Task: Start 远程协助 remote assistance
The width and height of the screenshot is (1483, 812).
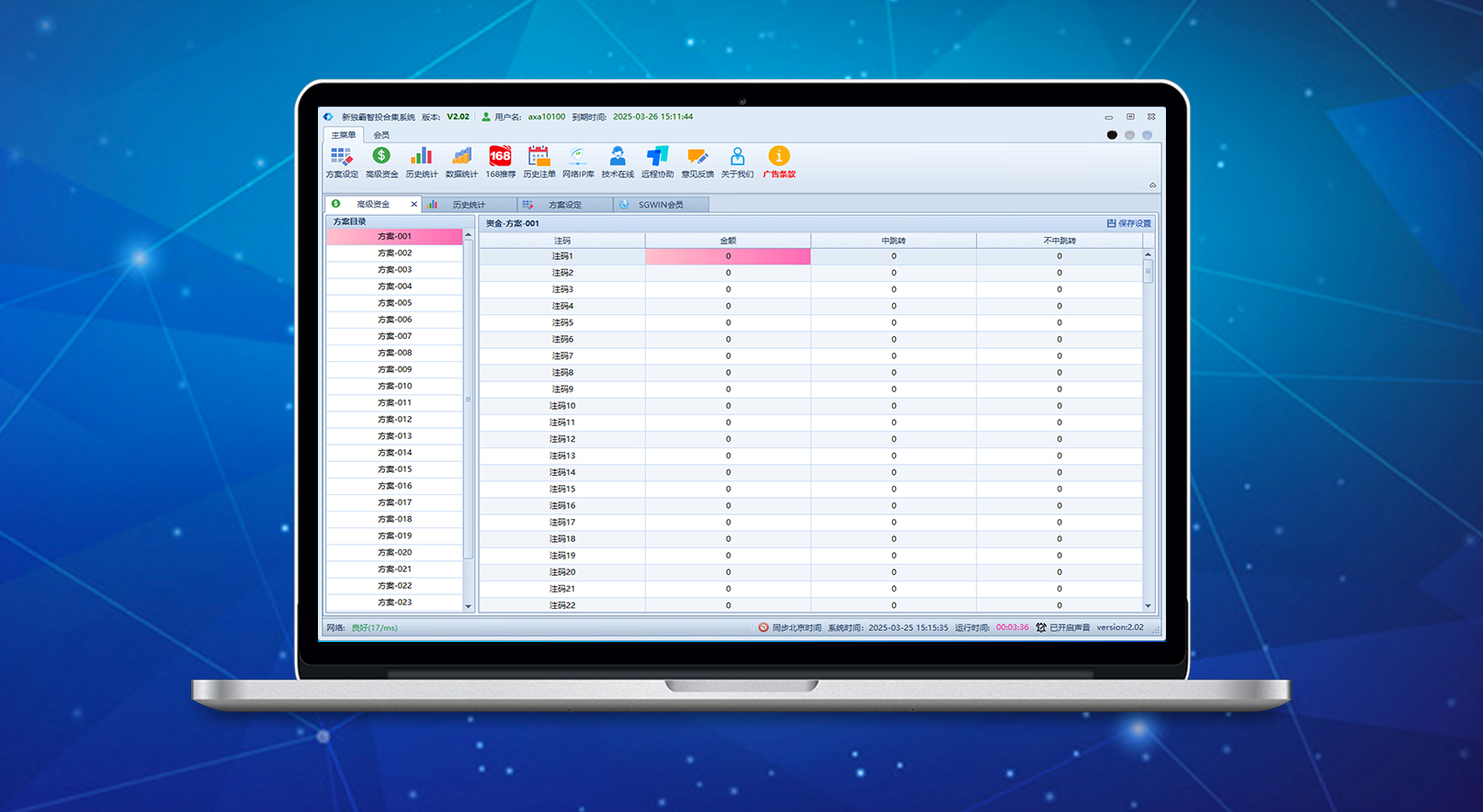Action: point(657,161)
